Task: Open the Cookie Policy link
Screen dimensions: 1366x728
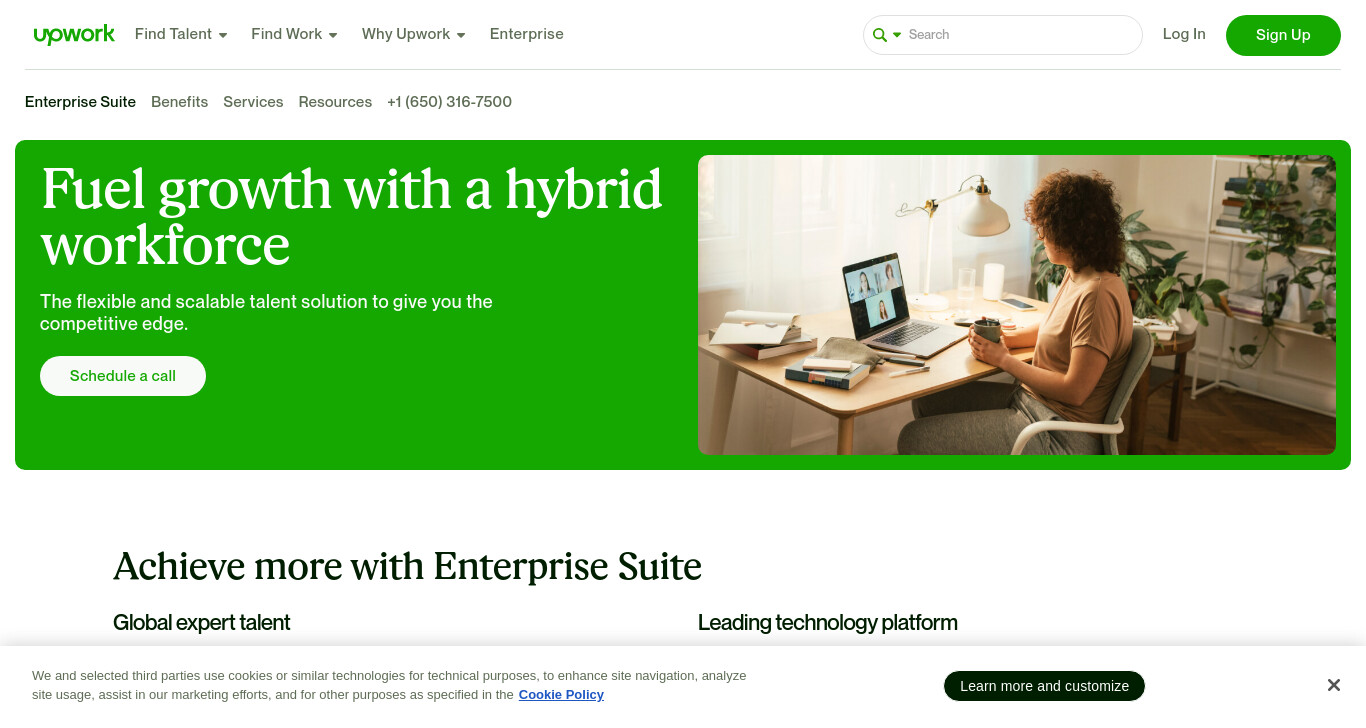Action: click(x=561, y=695)
